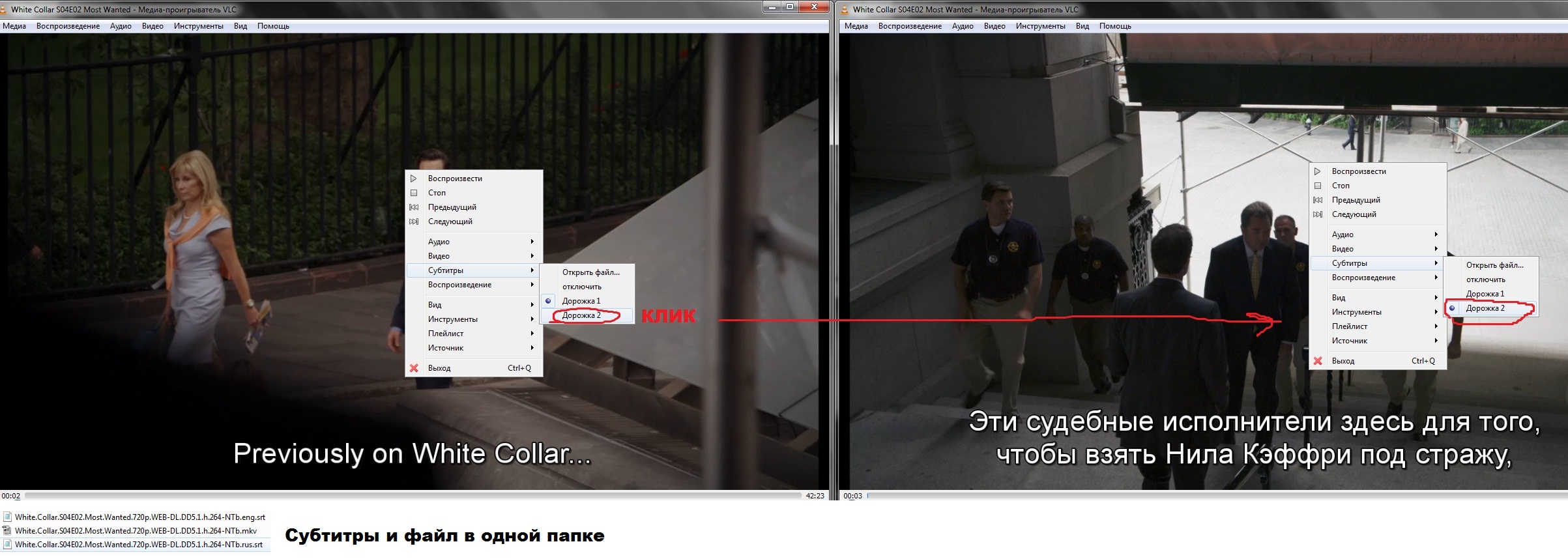Click the Play icon in right context menu

[x=1317, y=171]
